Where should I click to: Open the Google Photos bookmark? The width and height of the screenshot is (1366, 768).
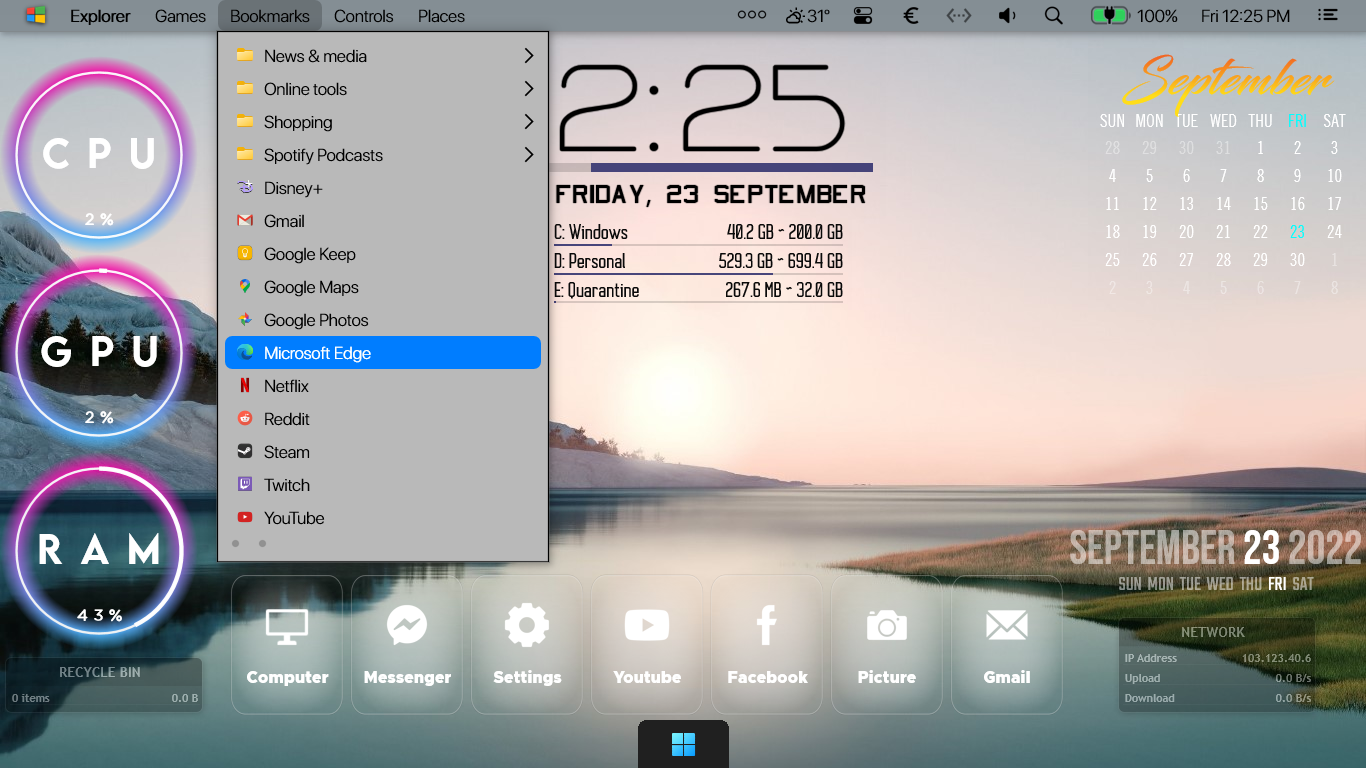pos(383,320)
